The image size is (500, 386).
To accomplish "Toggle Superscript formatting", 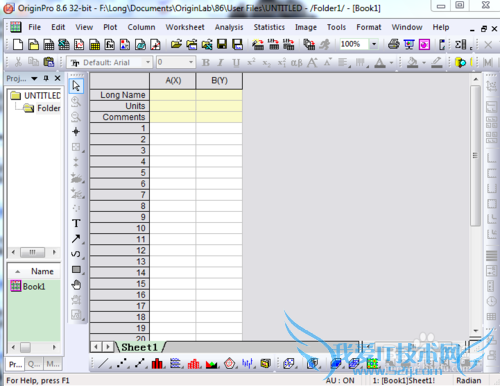I will 251,62.
